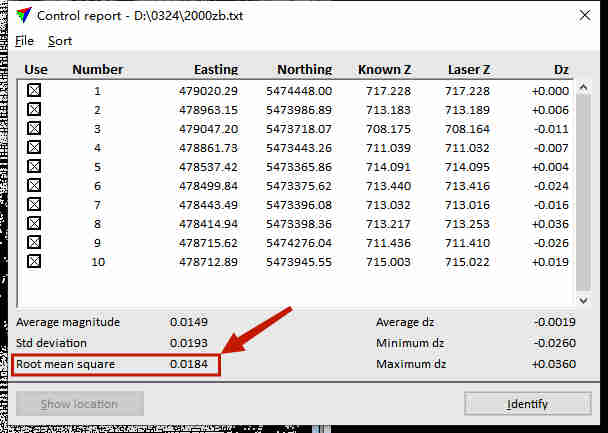Viewport: 608px width, 433px height.
Task: Maximize the Control report window
Action: 538,16
